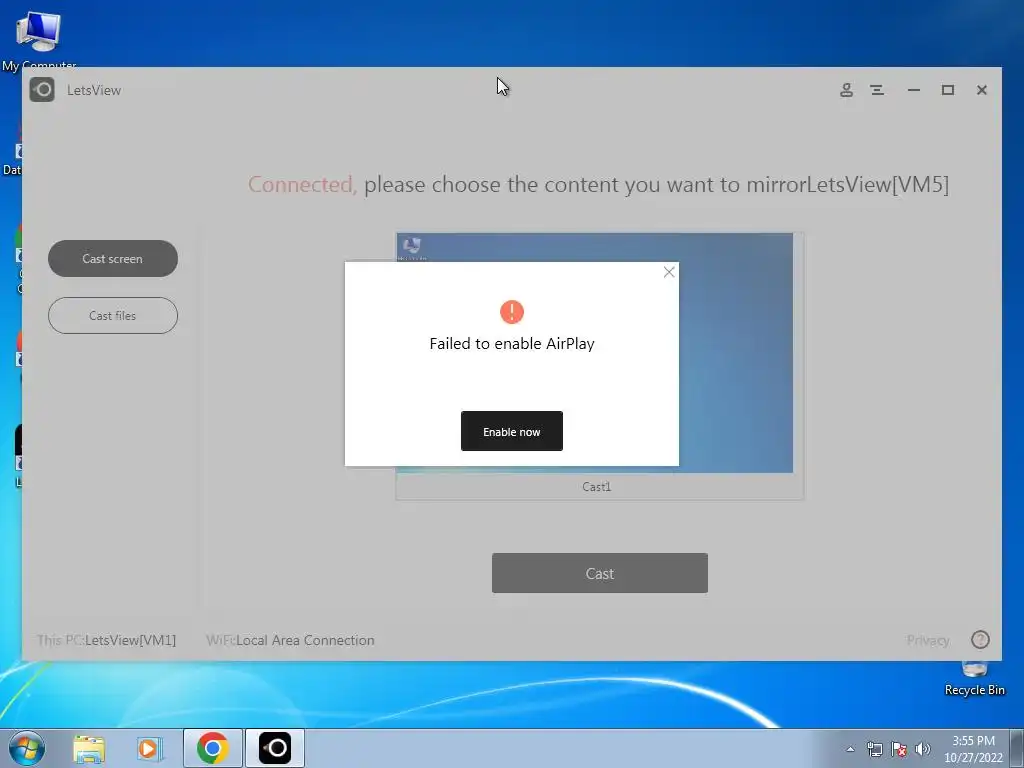The height and width of the screenshot is (768, 1024).
Task: Open the LetsView hamburger menu
Action: pos(877,90)
